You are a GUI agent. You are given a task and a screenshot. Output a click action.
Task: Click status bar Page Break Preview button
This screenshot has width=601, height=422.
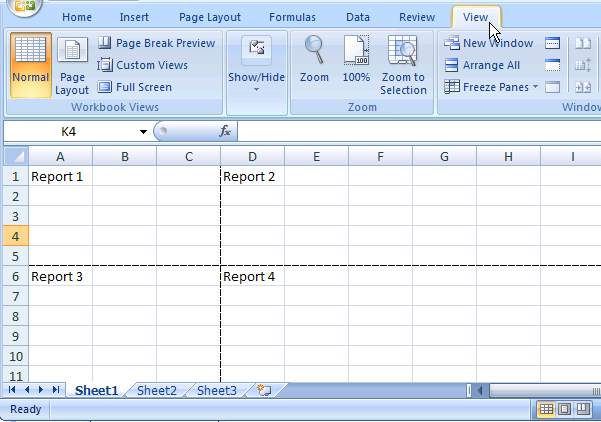click(x=583, y=409)
